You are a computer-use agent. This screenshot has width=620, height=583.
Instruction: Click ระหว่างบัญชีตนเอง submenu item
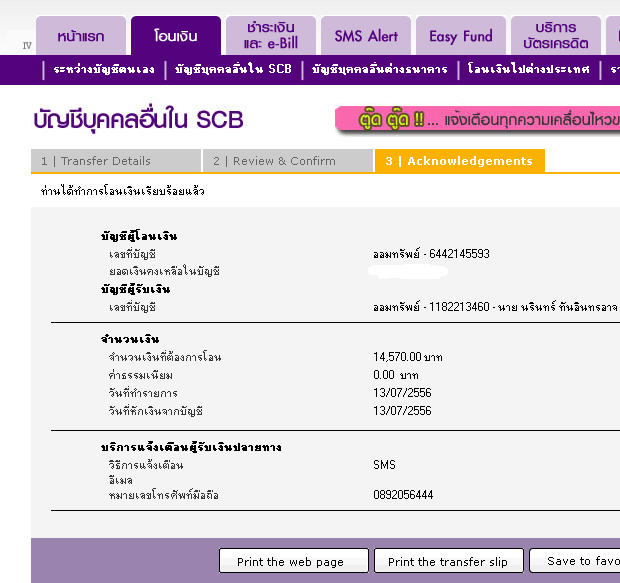(x=104, y=70)
